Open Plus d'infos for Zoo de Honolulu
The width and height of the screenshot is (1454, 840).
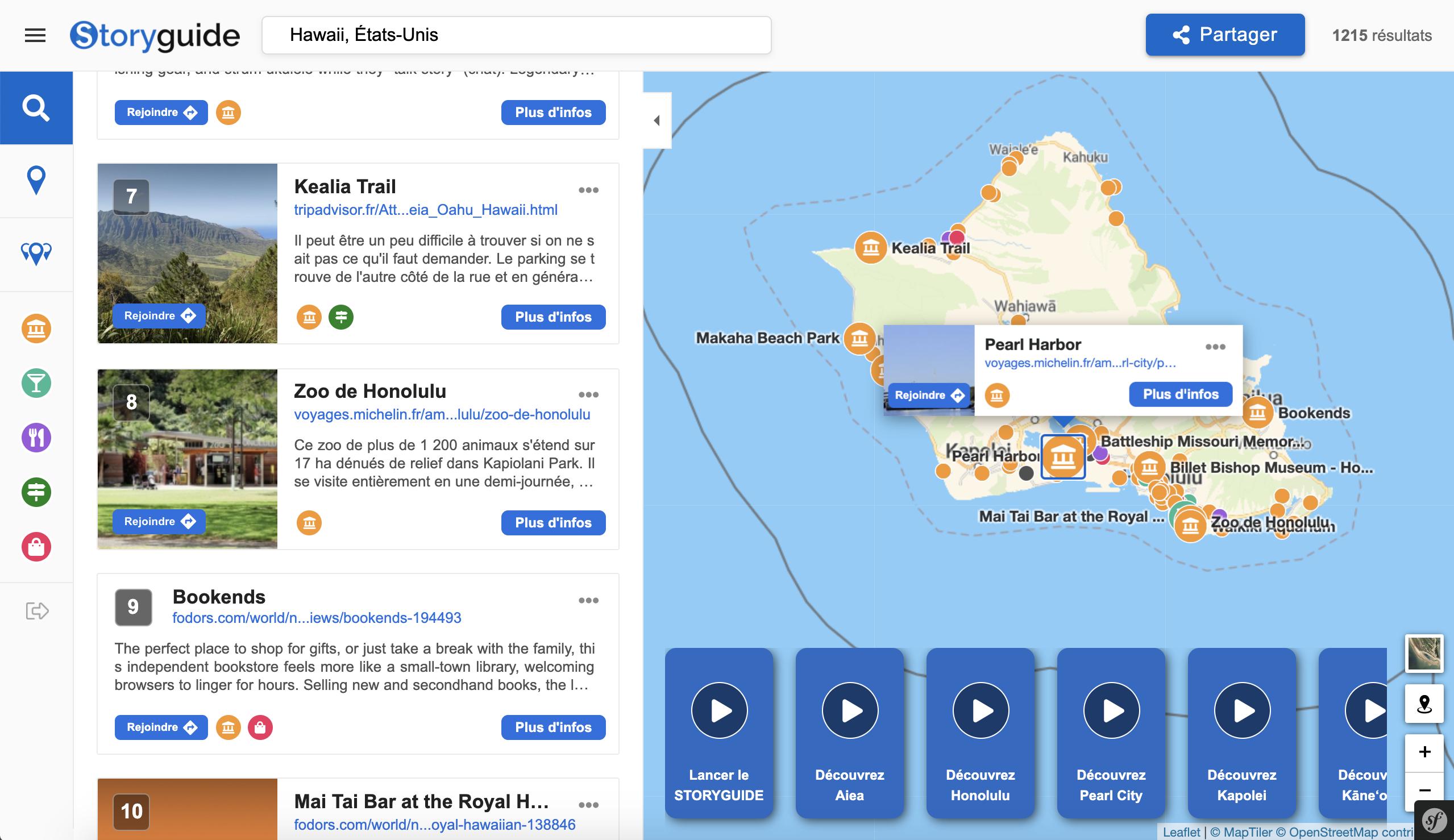pyautogui.click(x=553, y=523)
